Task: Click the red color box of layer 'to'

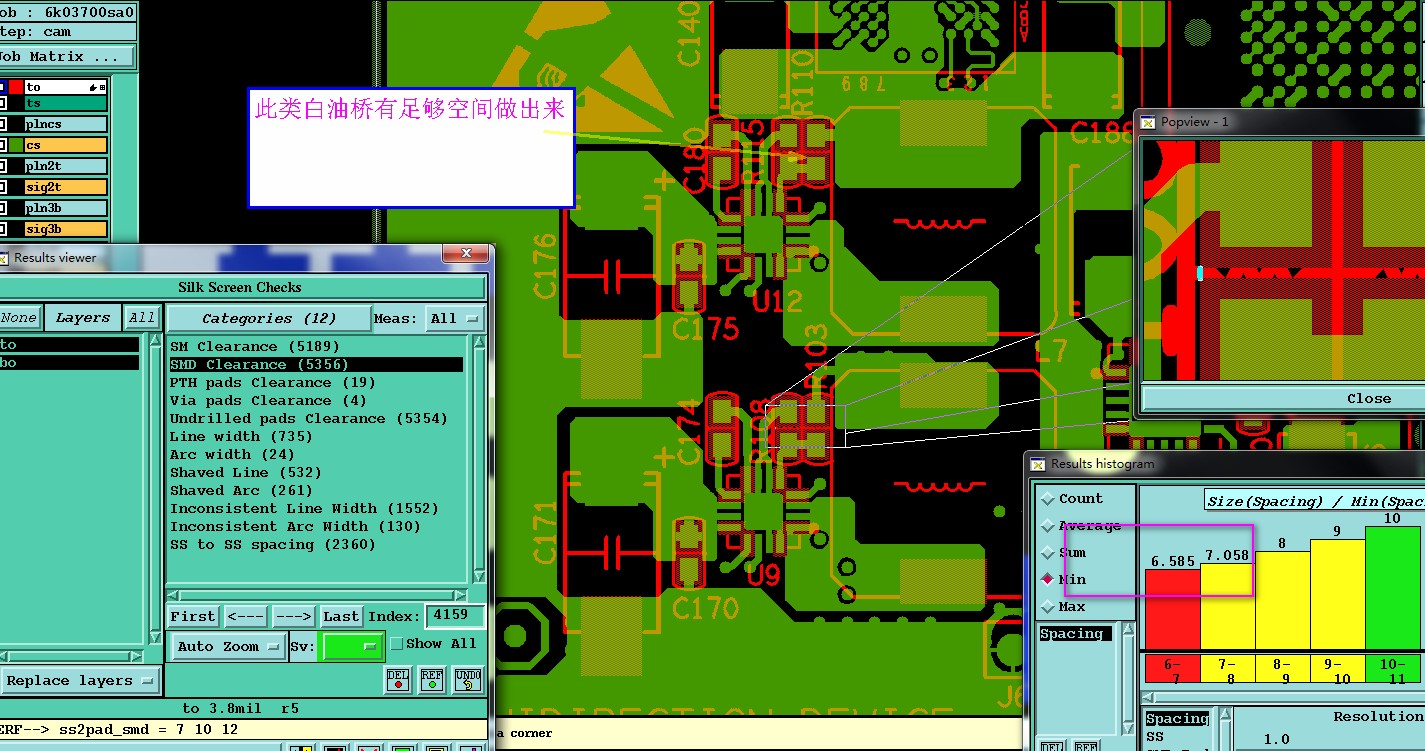Action: (x=16, y=87)
